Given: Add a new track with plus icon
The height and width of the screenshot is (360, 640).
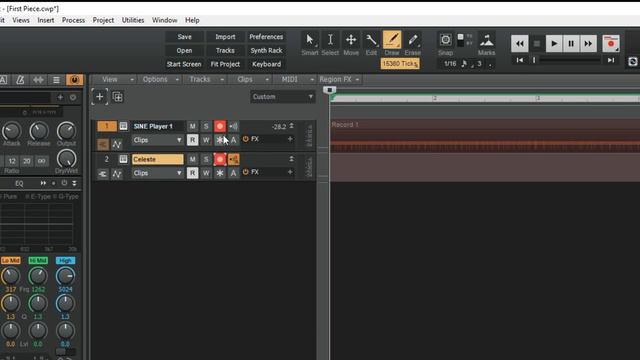Looking at the screenshot, I should pos(100,97).
